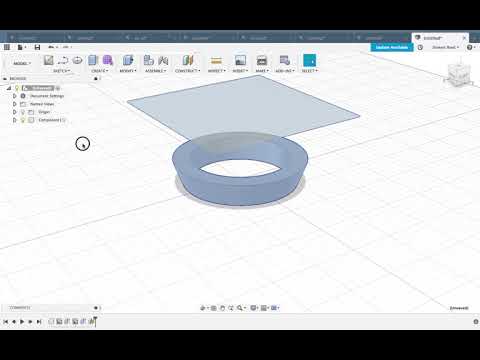Screen dimensions: 480x360
Task: Open the Inspect menu
Action: click(x=216, y=71)
